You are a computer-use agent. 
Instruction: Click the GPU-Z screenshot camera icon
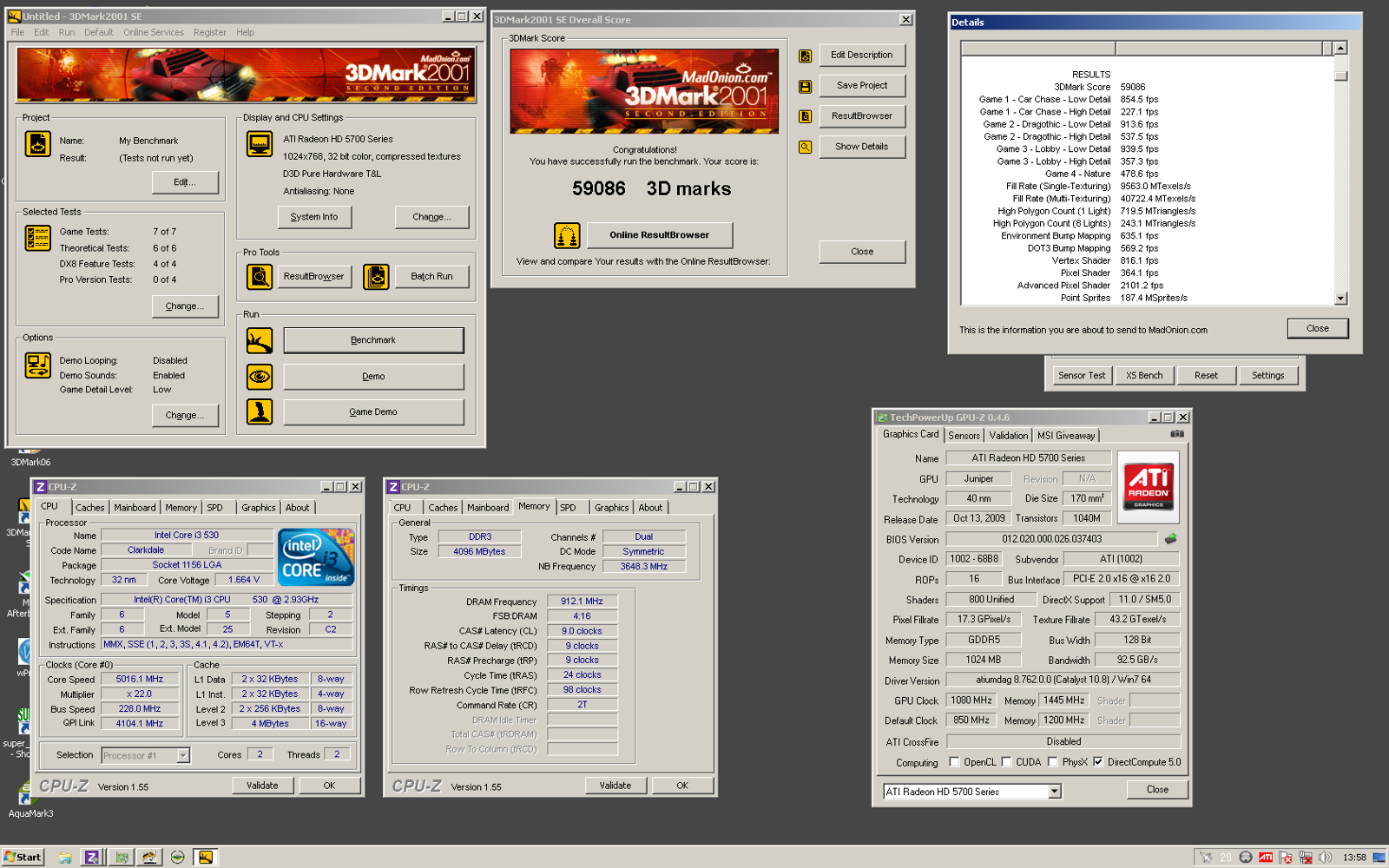(1177, 434)
